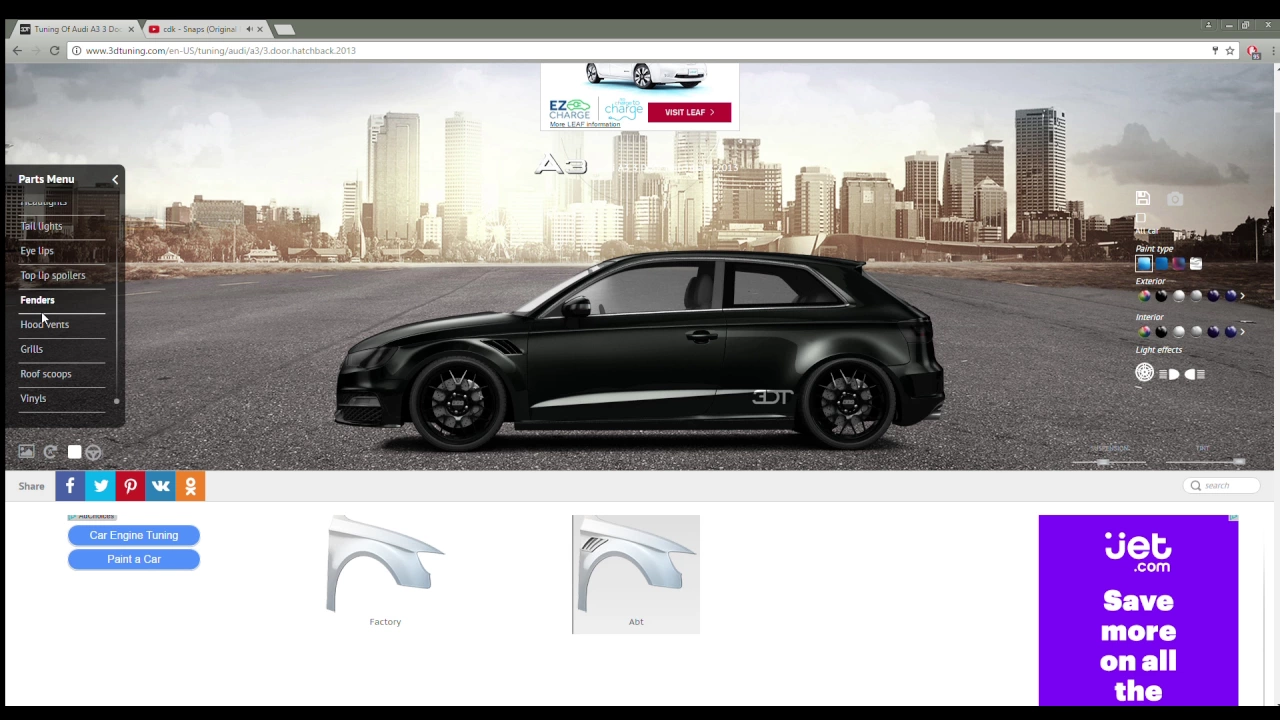Close the Tuning Of Audi A3 tab
Viewport: 1280px width, 720px height.
(131, 29)
